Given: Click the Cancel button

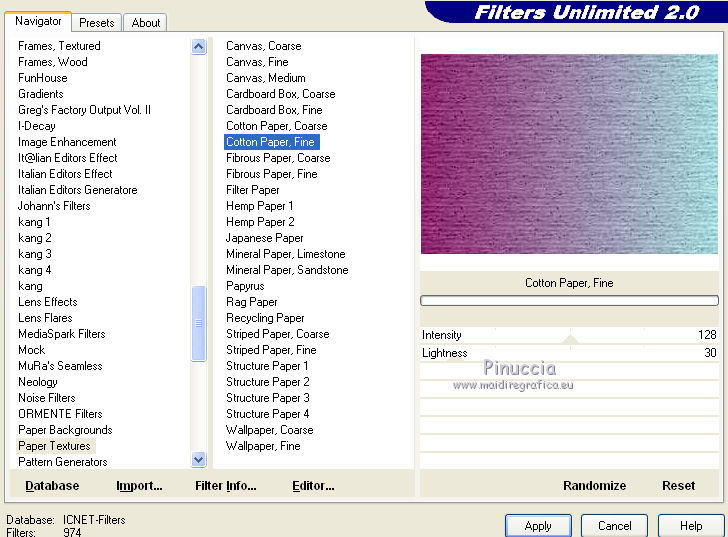Looking at the screenshot, I should click(614, 526).
